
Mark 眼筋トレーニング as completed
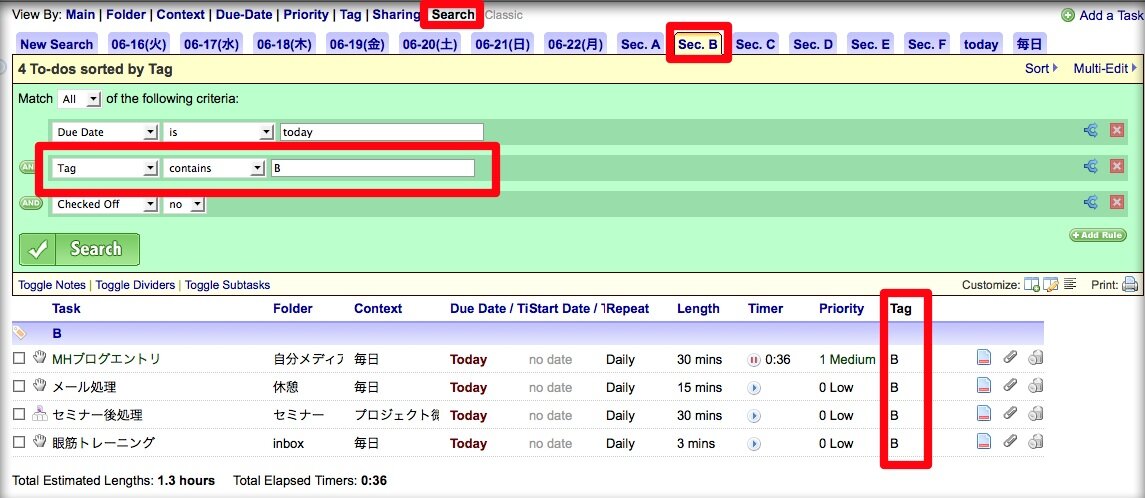click(19, 442)
